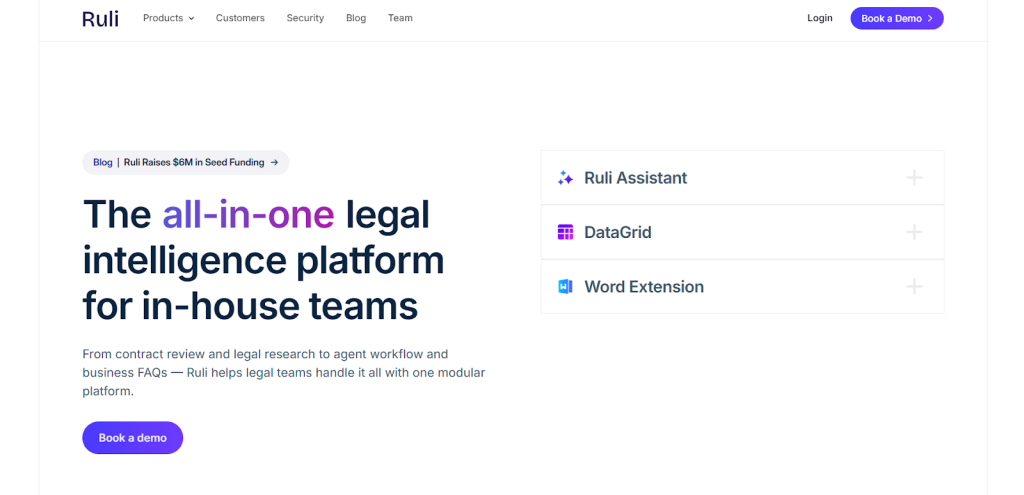Click the Ruli logo in the header
Viewport: 1024px width, 495px height.
point(100,18)
